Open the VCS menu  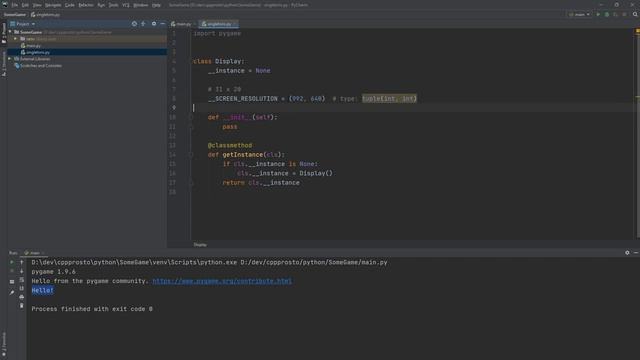tap(126, 5)
